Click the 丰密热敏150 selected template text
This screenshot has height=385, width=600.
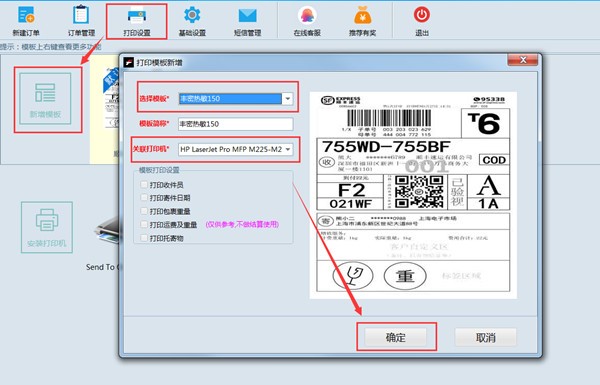tap(200, 99)
